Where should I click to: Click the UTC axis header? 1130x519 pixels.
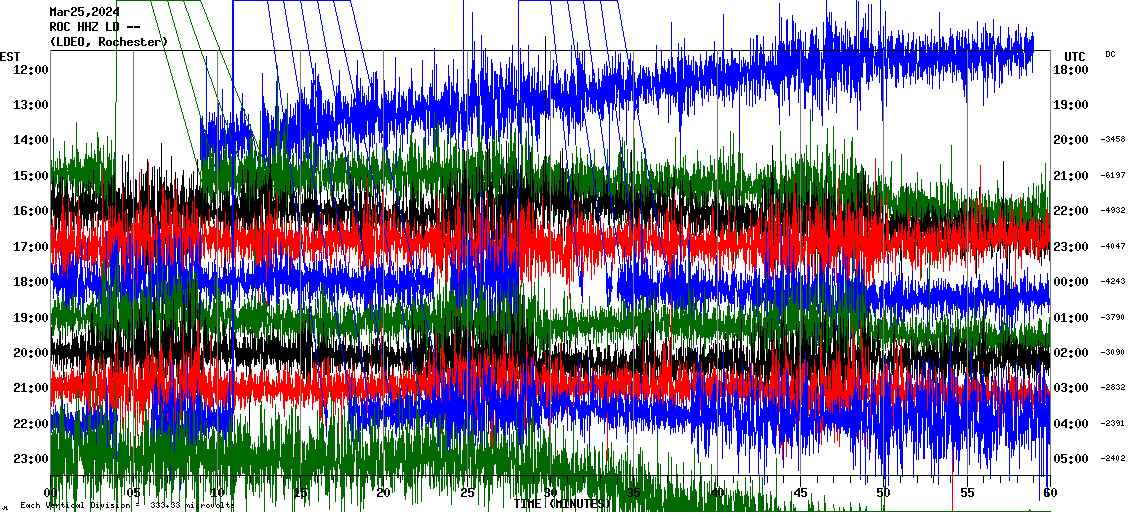(1075, 56)
